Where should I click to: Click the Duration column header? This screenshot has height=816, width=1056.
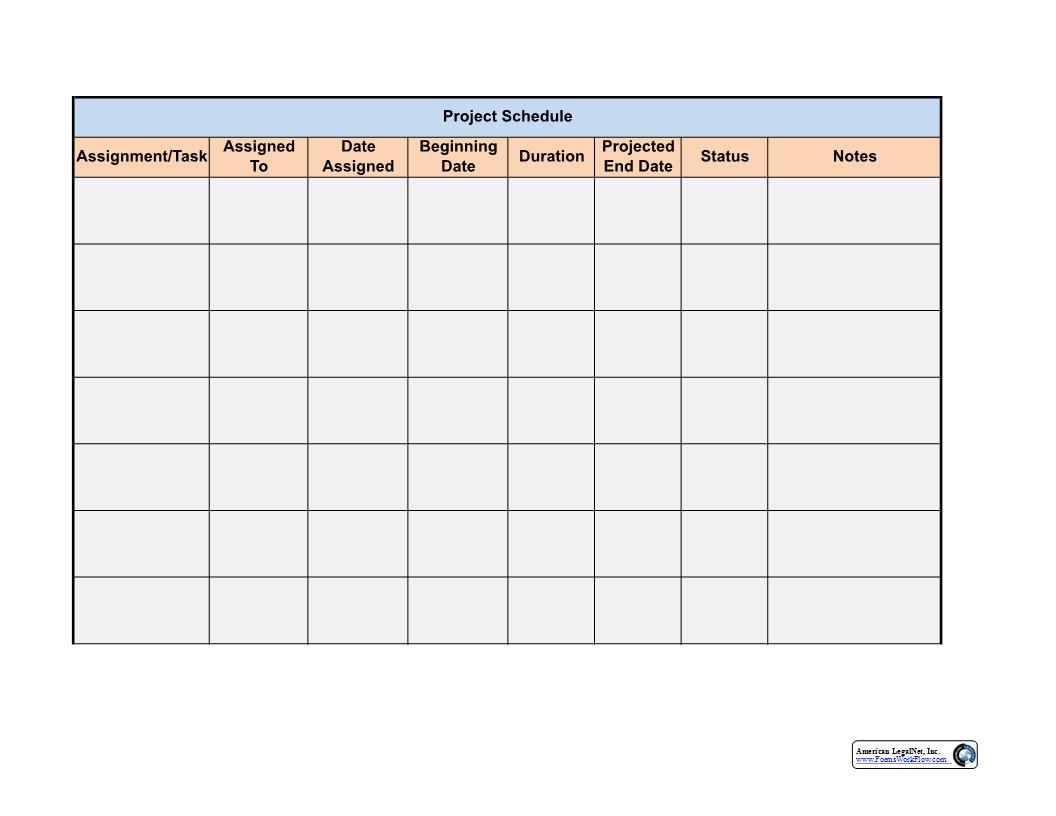(x=552, y=156)
